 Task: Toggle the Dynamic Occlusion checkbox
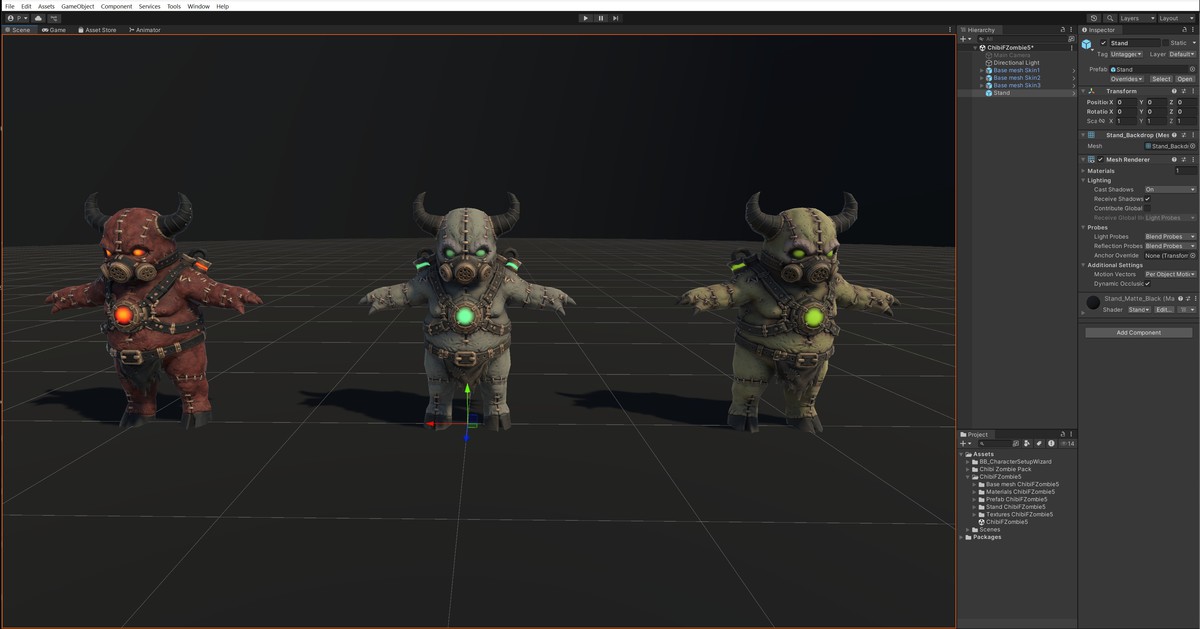tap(1148, 284)
